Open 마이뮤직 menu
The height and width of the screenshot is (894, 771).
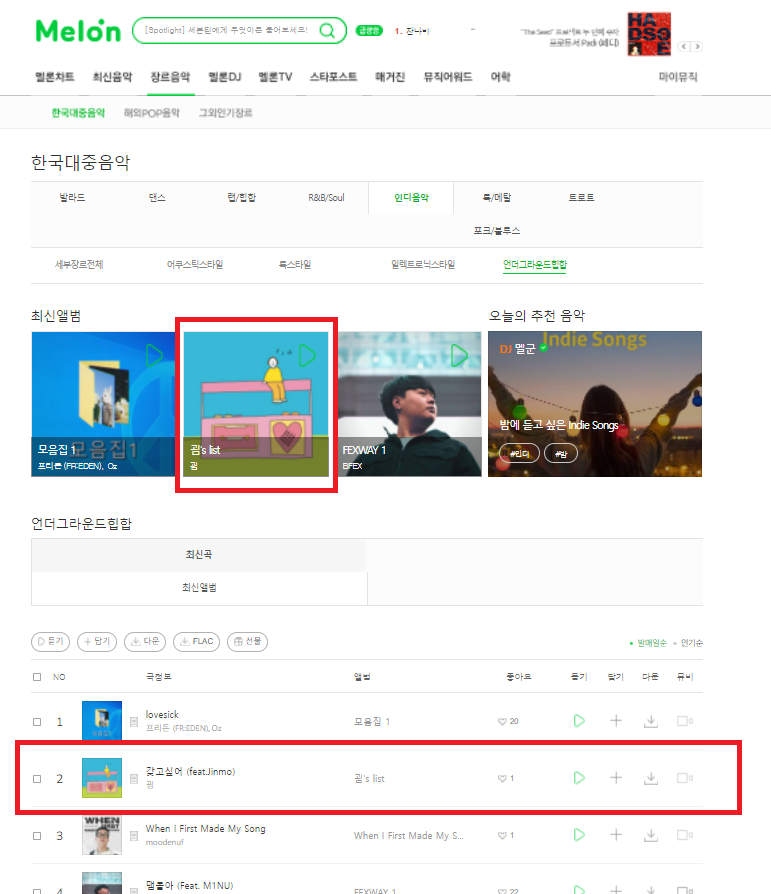678,77
